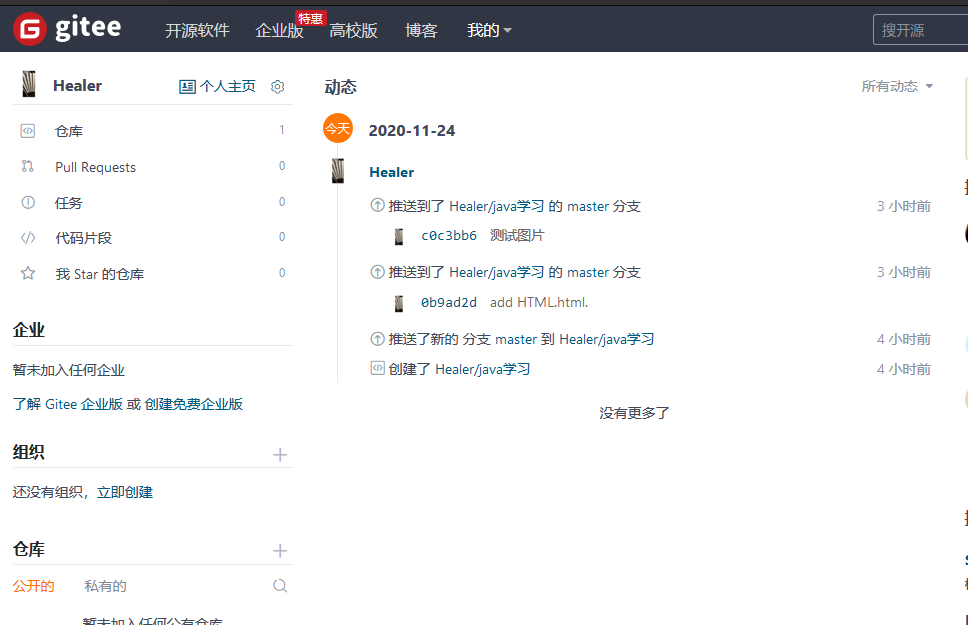Click plus icon to create repository

pyautogui.click(x=280, y=551)
